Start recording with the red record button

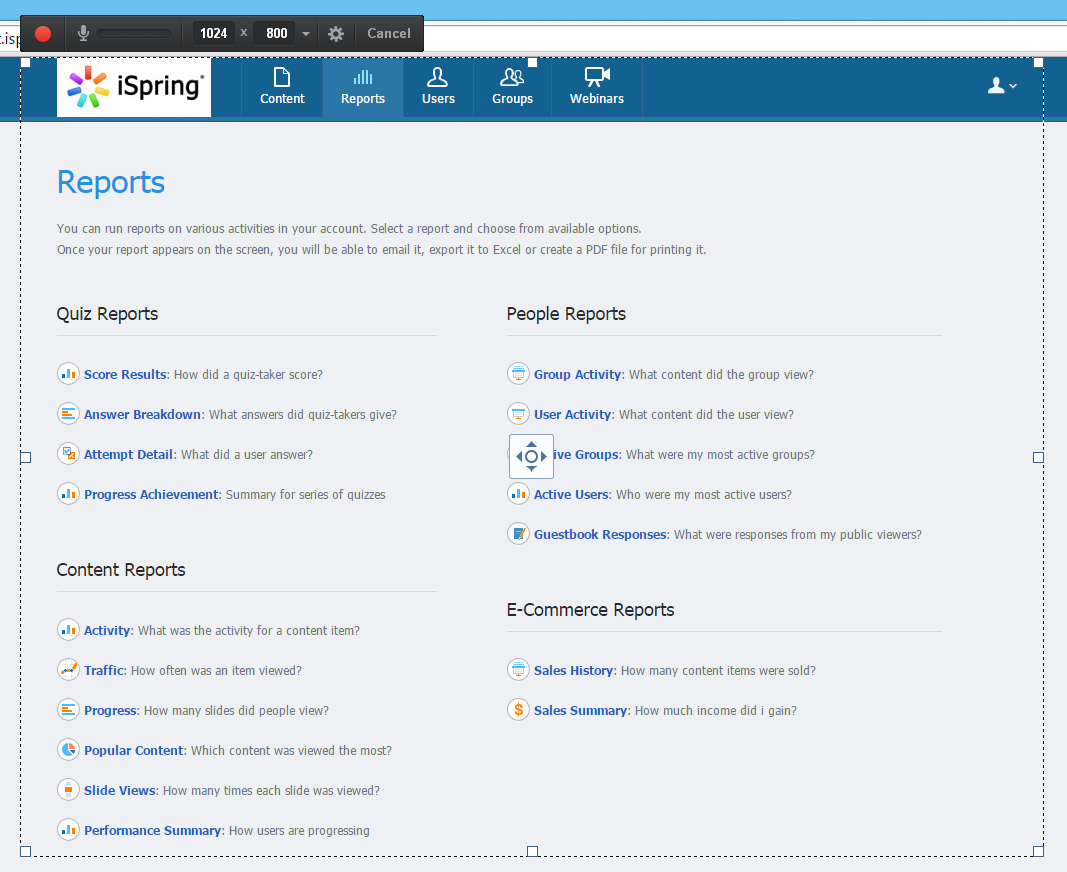(43, 33)
